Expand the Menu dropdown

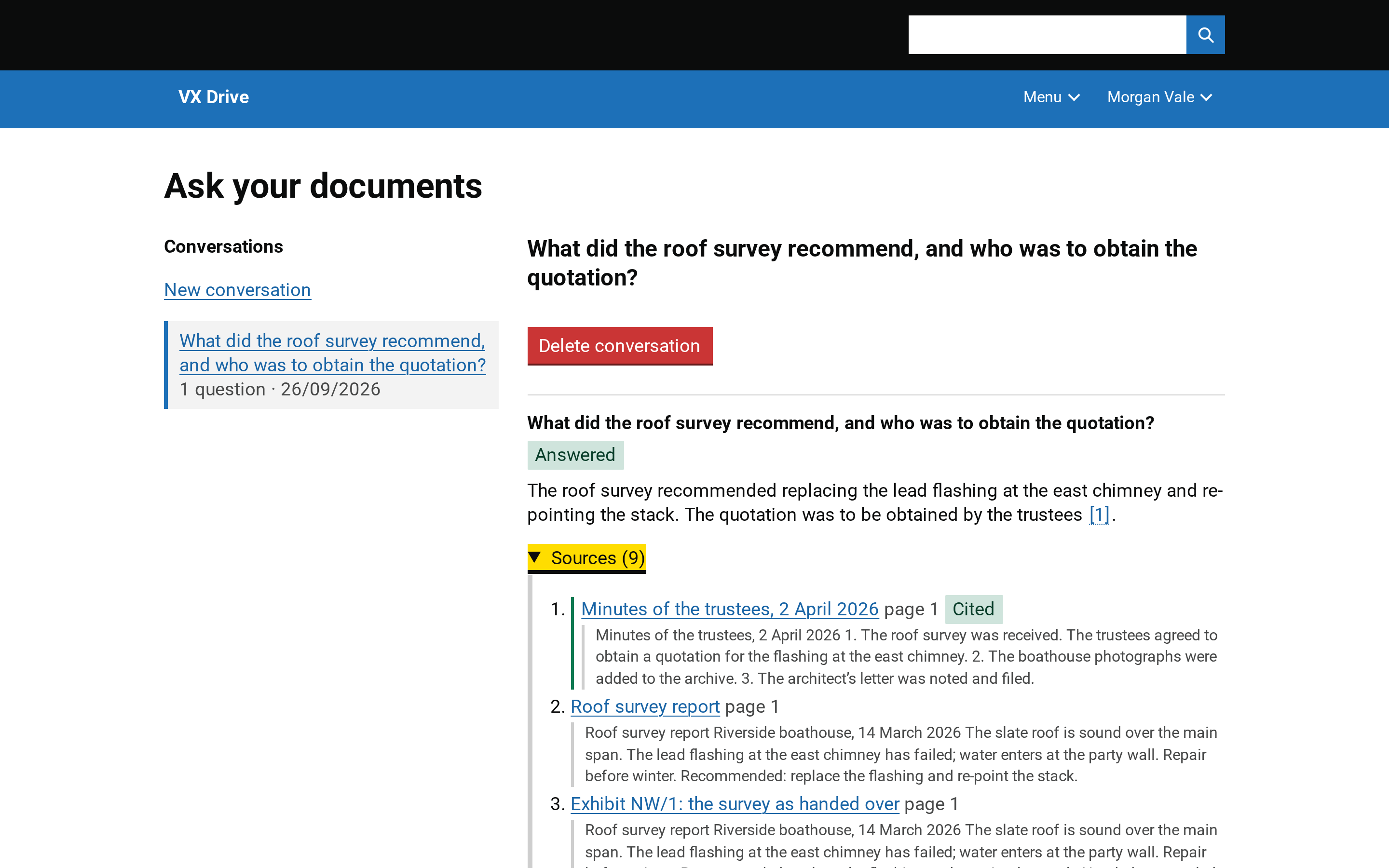point(1051,97)
